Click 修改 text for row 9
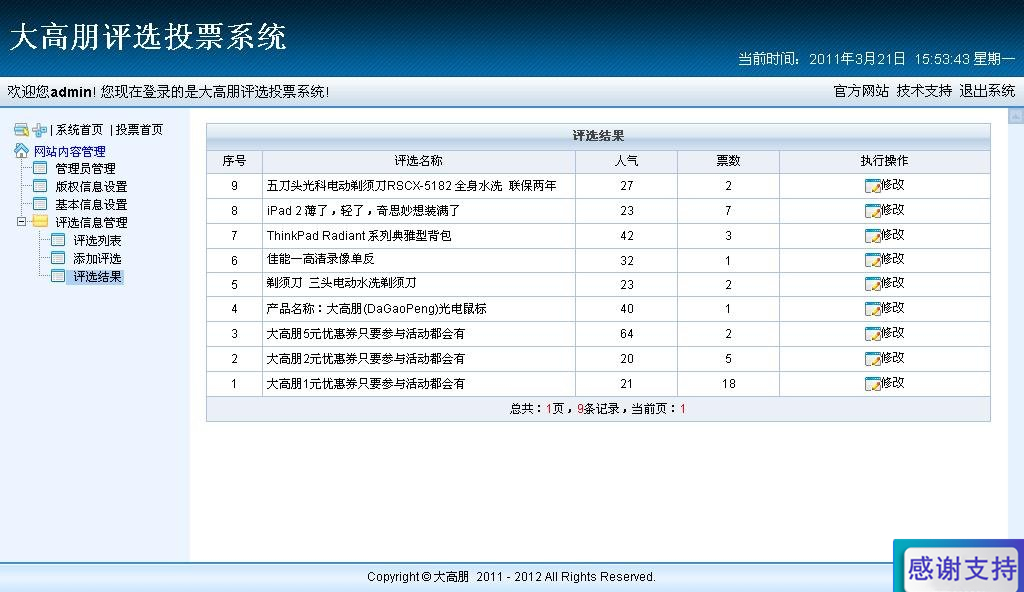The width and height of the screenshot is (1024, 592). point(893,185)
